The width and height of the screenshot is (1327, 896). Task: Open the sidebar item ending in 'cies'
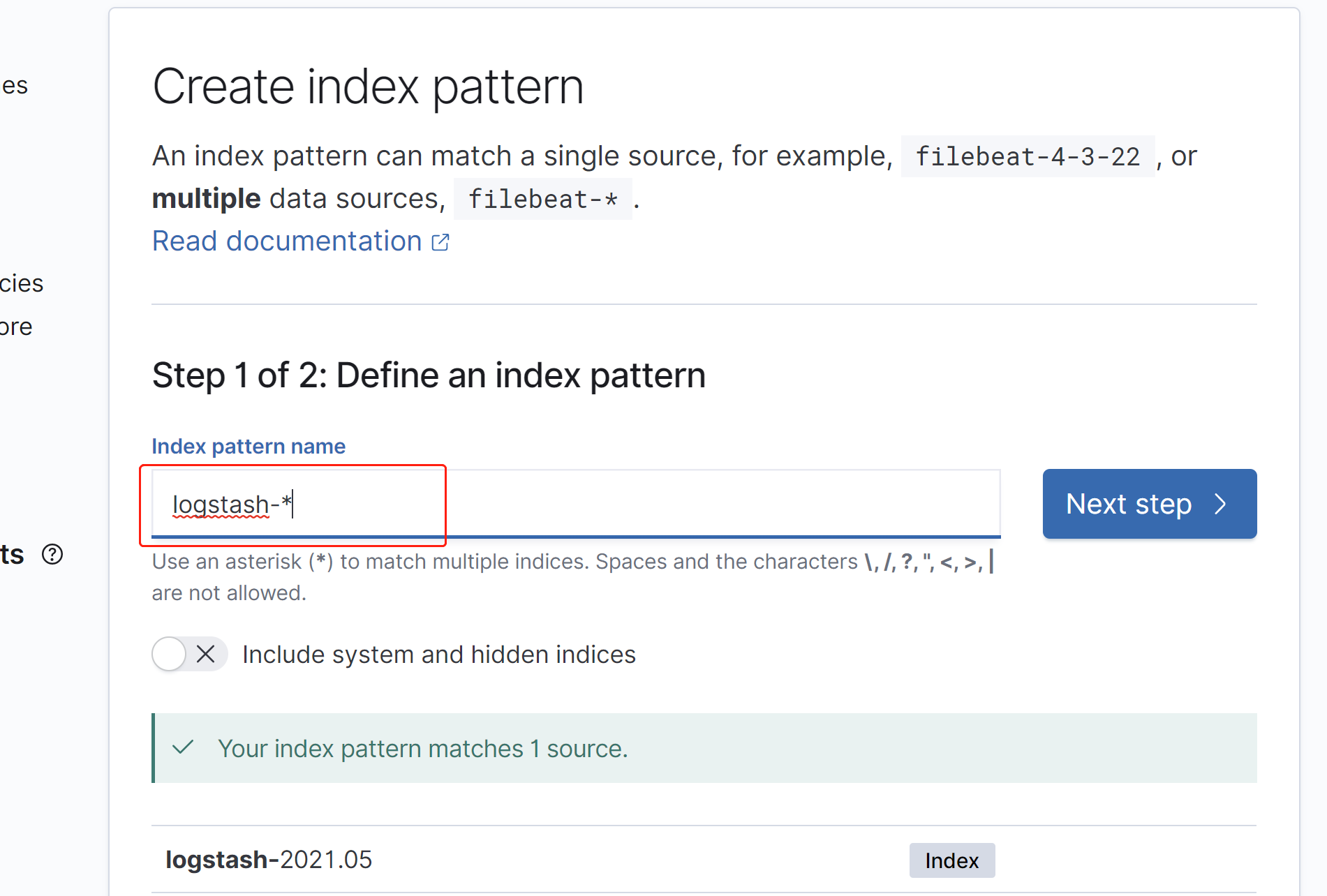[x=22, y=283]
